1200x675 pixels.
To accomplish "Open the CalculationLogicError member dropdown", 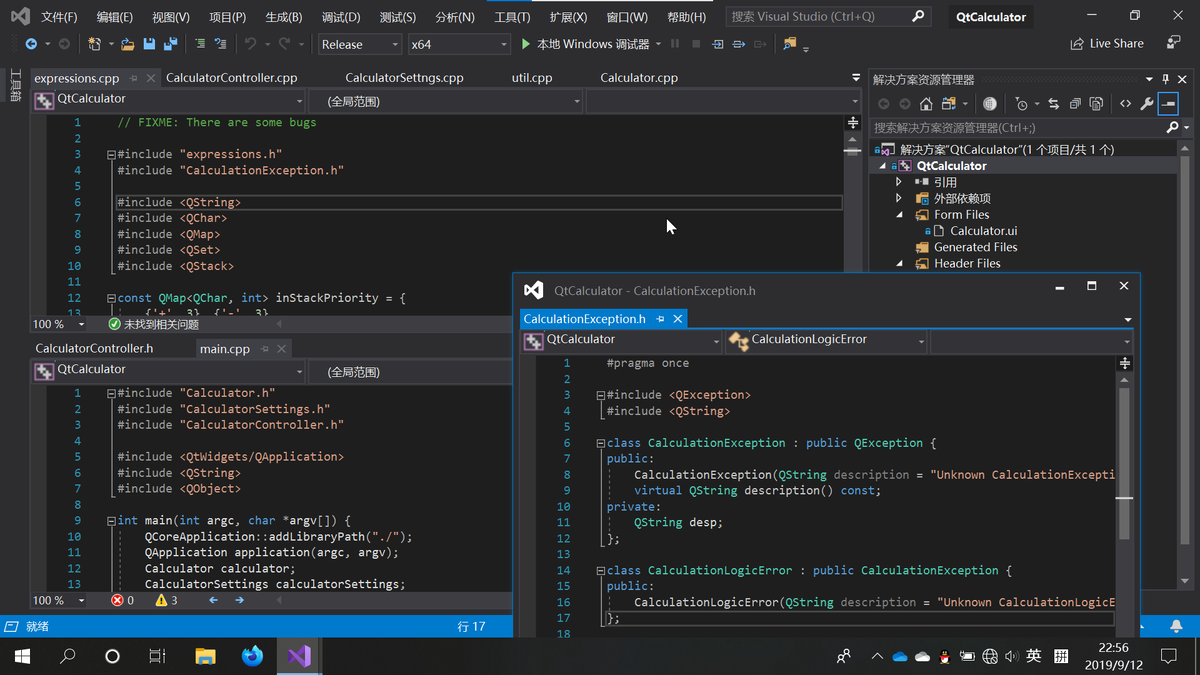I will click(827, 341).
